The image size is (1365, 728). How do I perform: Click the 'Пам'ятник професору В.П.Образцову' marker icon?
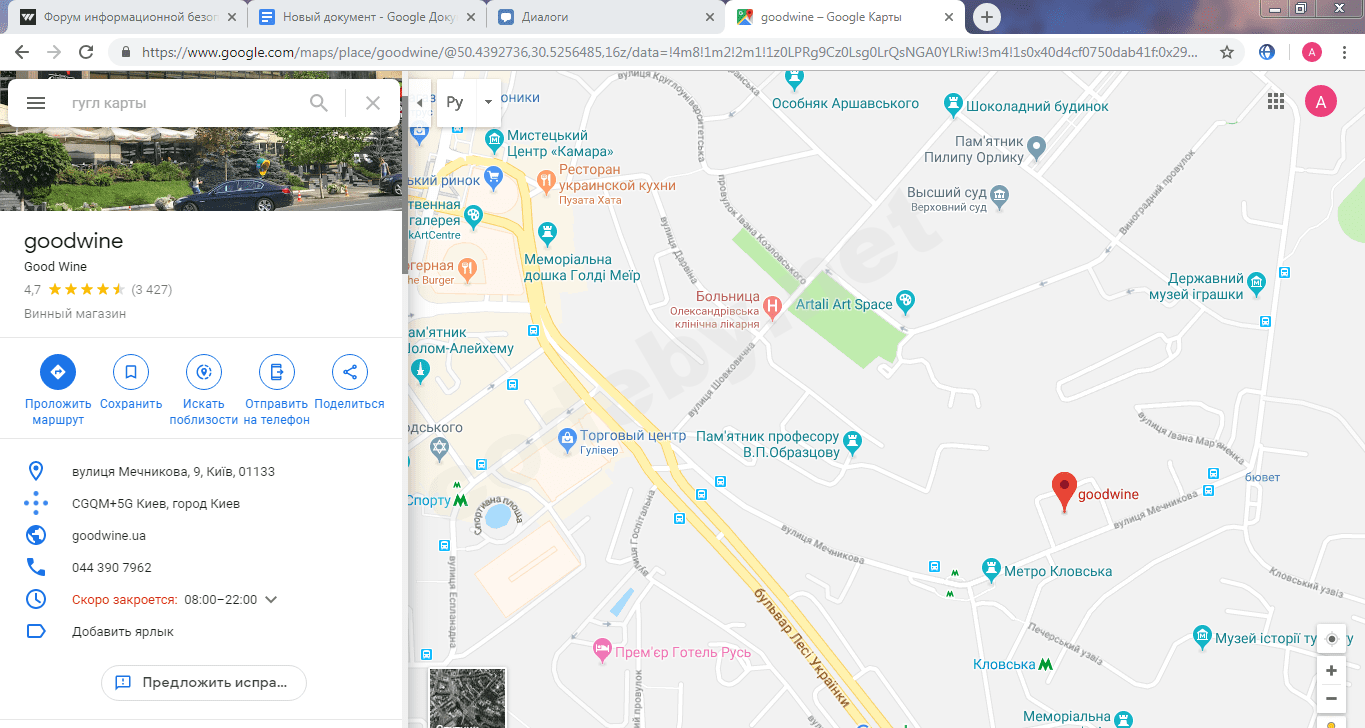852,440
